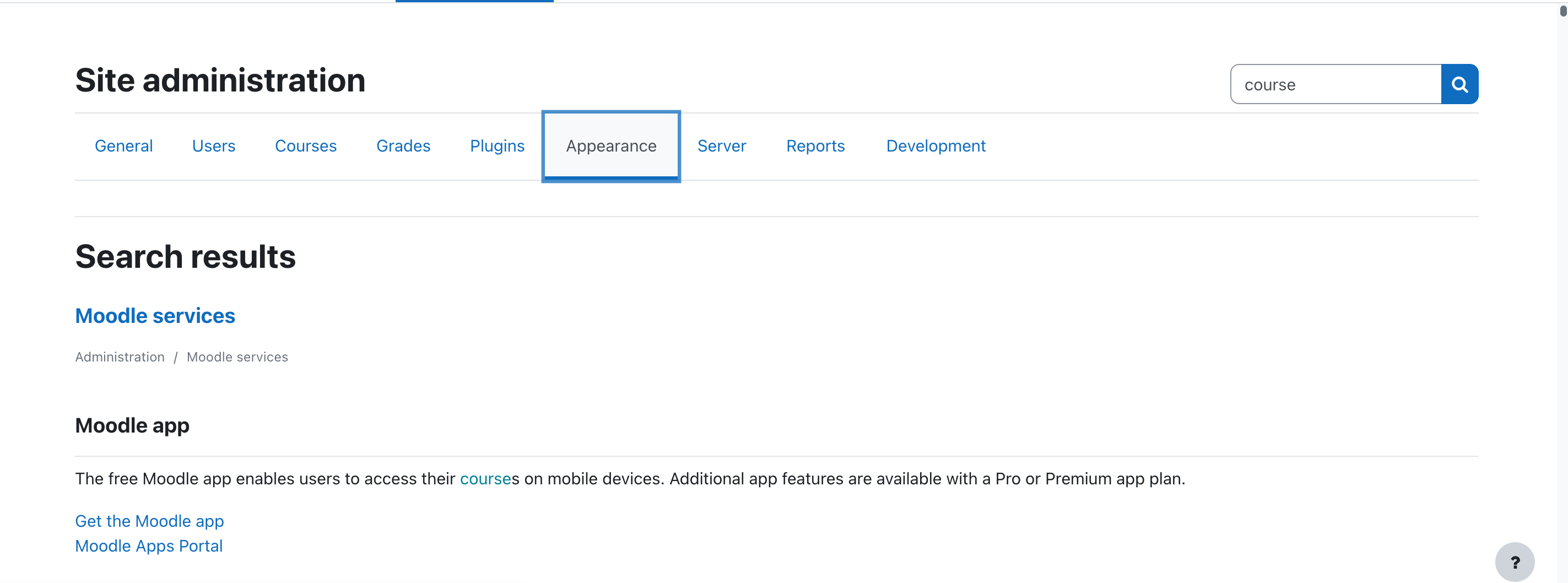Open the Reports tab

(x=815, y=146)
